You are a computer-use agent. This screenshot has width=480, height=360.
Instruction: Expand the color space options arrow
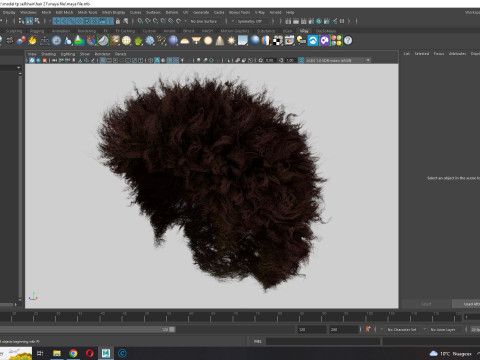point(368,60)
